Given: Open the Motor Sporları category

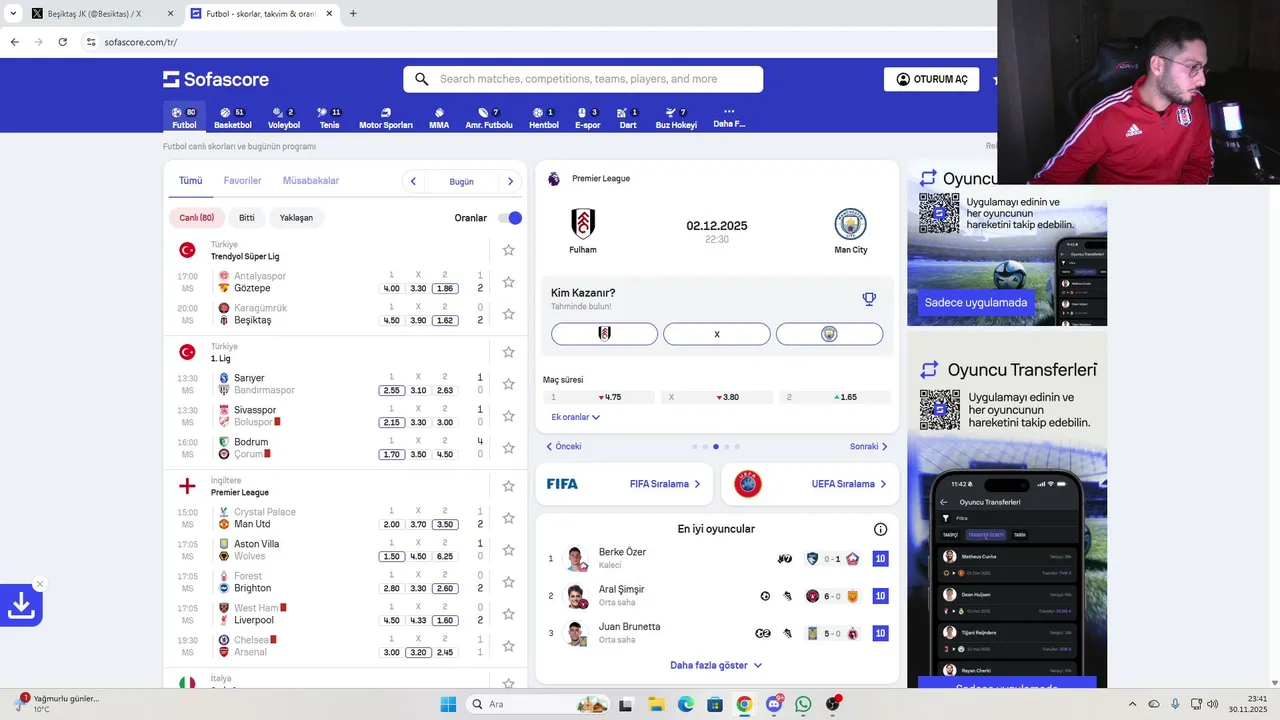Looking at the screenshot, I should [x=386, y=118].
